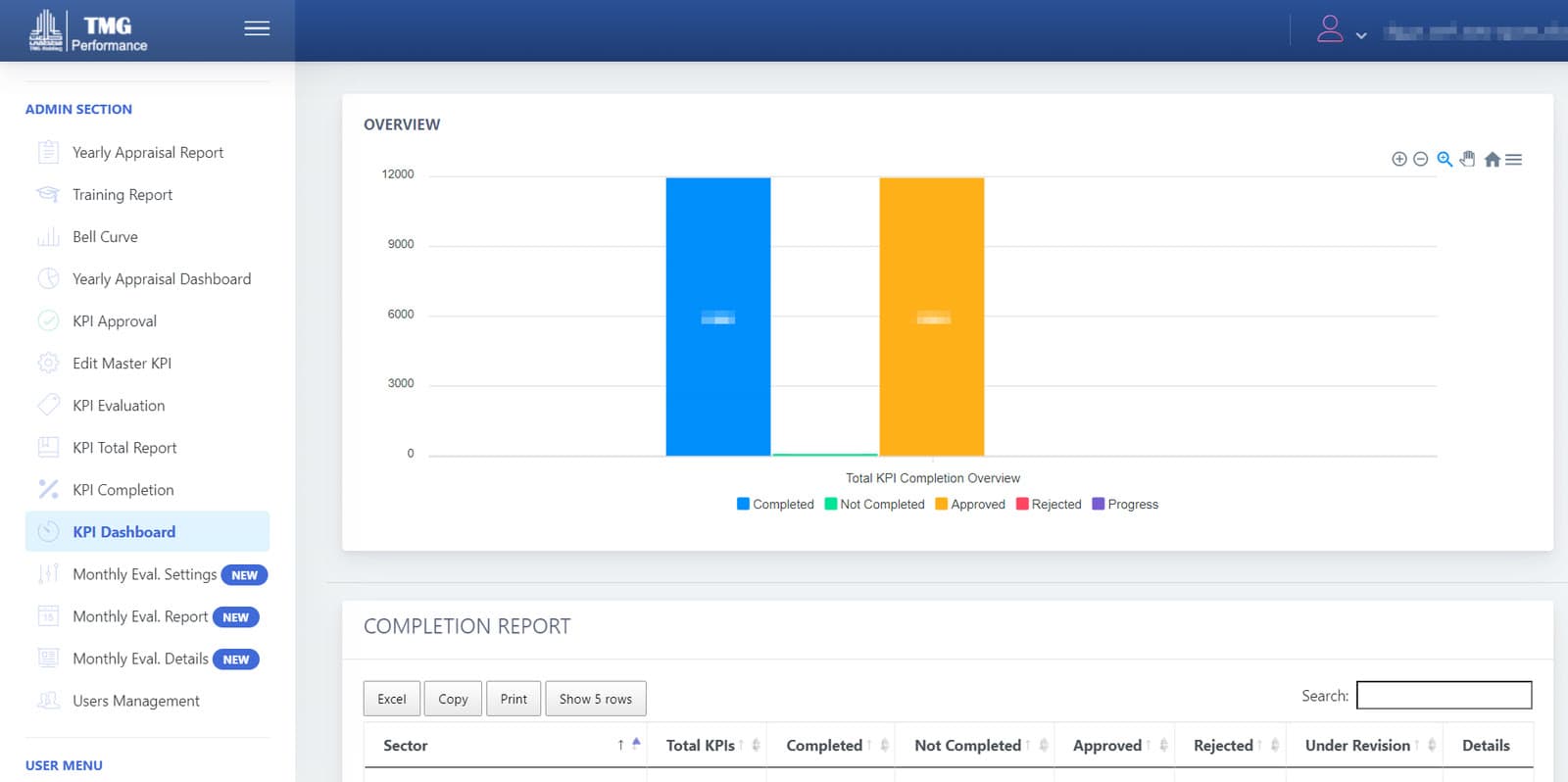Toggle Not Completed series in legend
1568x782 pixels.
tap(874, 504)
